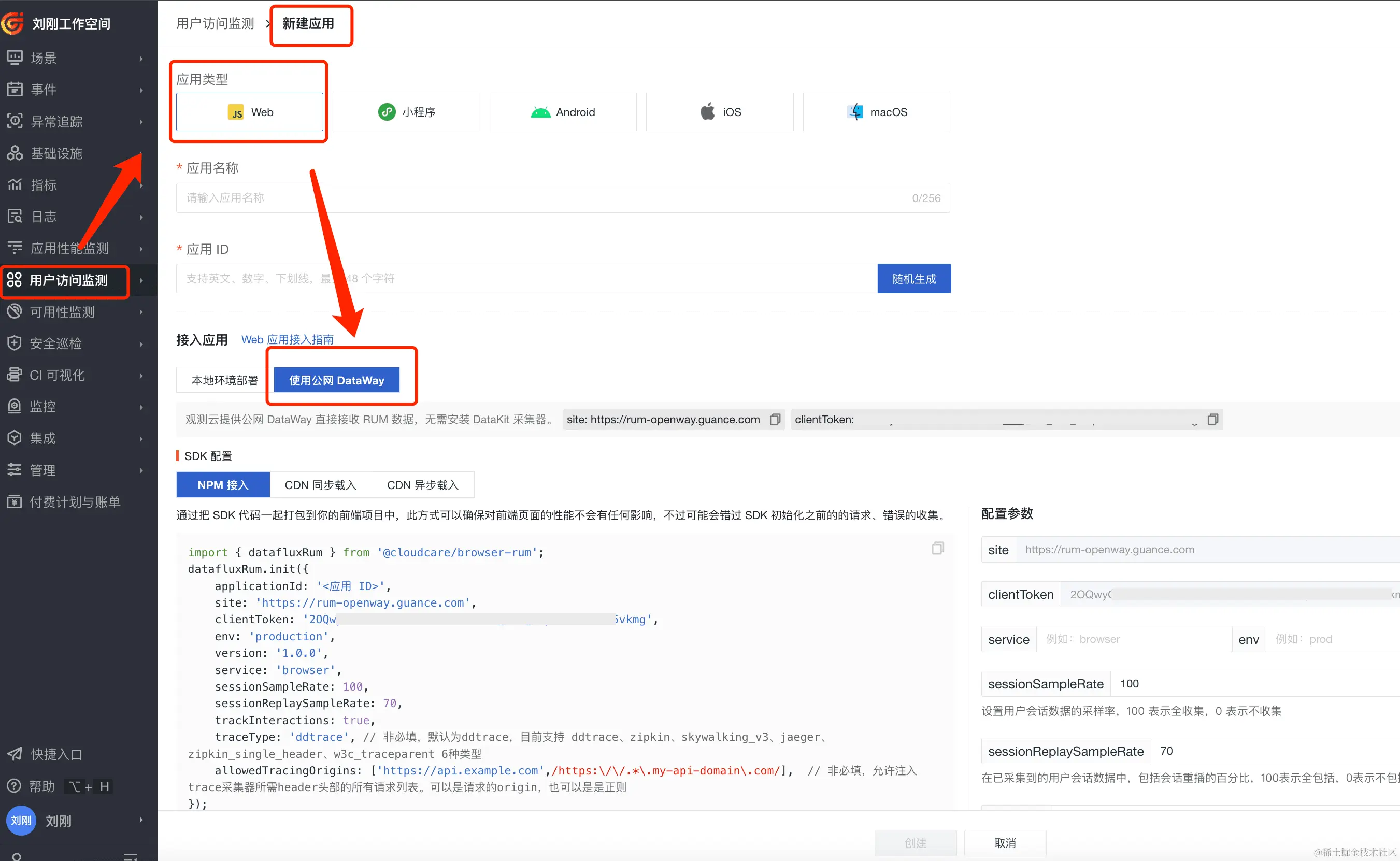Screen dimensions: 1400x861
Task: Open the Web 应用接入指南 link
Action: (x=288, y=340)
